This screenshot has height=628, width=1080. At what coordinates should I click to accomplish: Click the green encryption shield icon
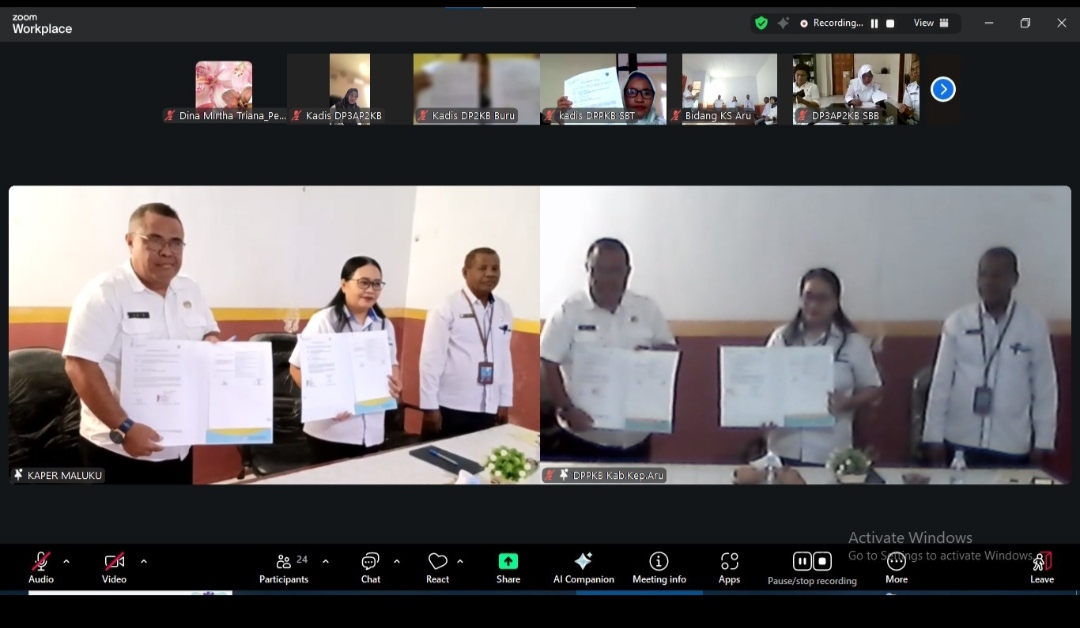[x=761, y=23]
